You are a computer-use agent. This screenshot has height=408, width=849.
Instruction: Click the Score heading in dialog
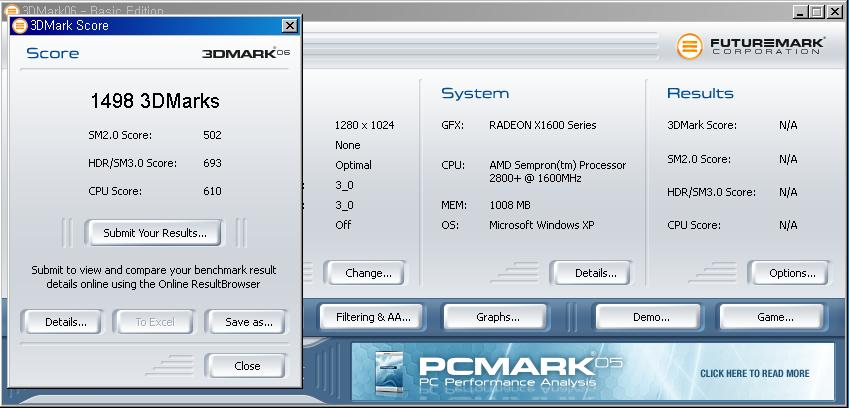53,53
